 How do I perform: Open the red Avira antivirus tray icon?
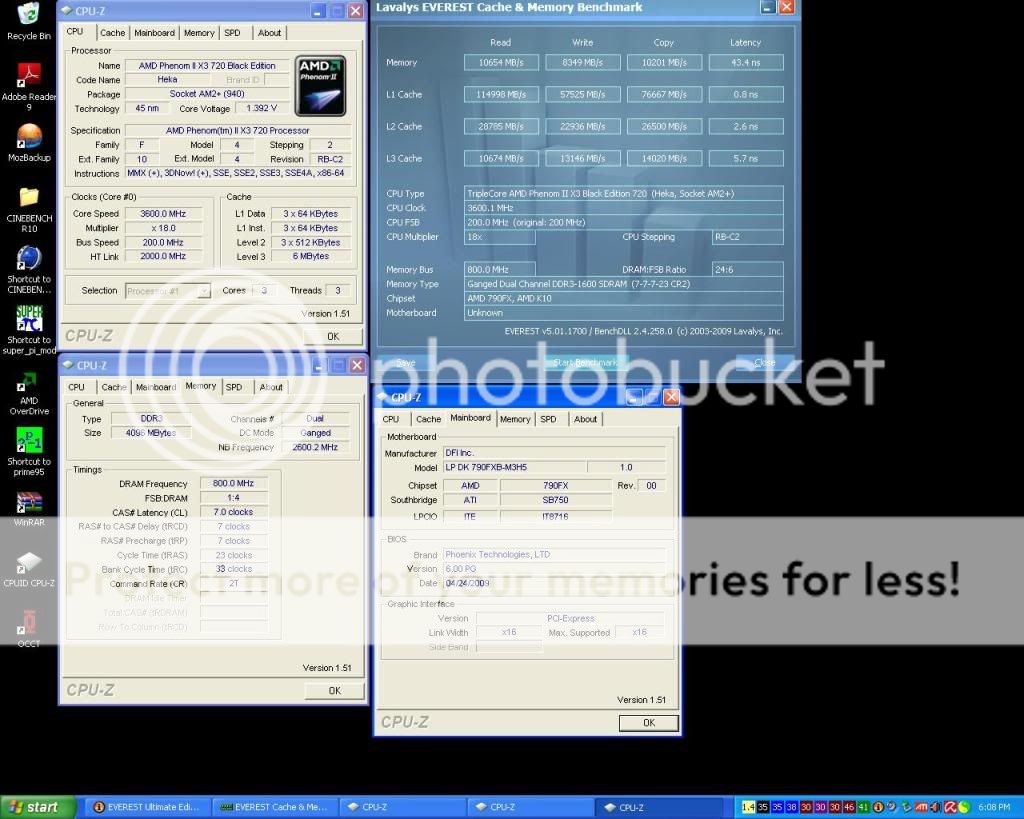coord(950,808)
